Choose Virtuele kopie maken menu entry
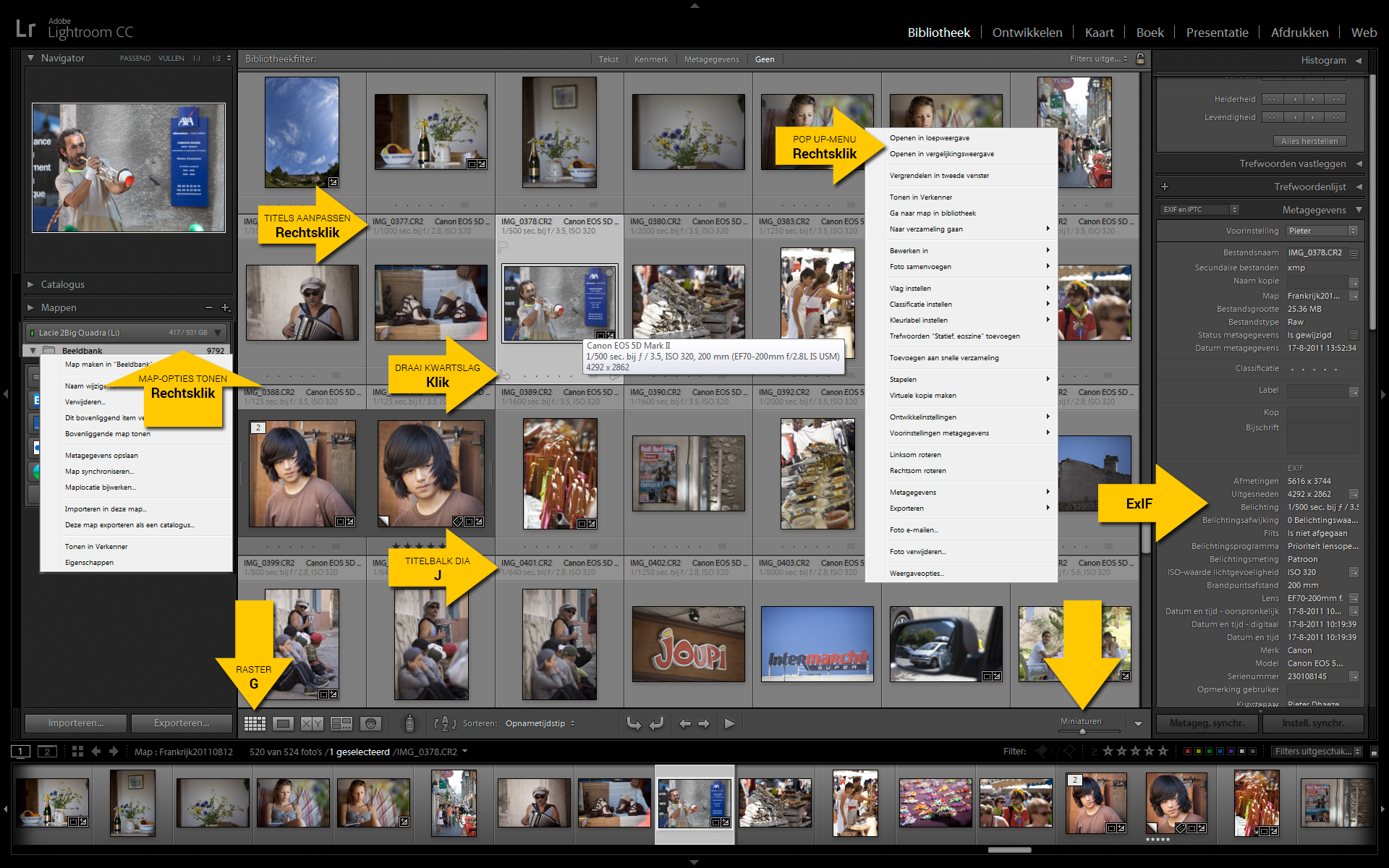The height and width of the screenshot is (868, 1389). 922,396
